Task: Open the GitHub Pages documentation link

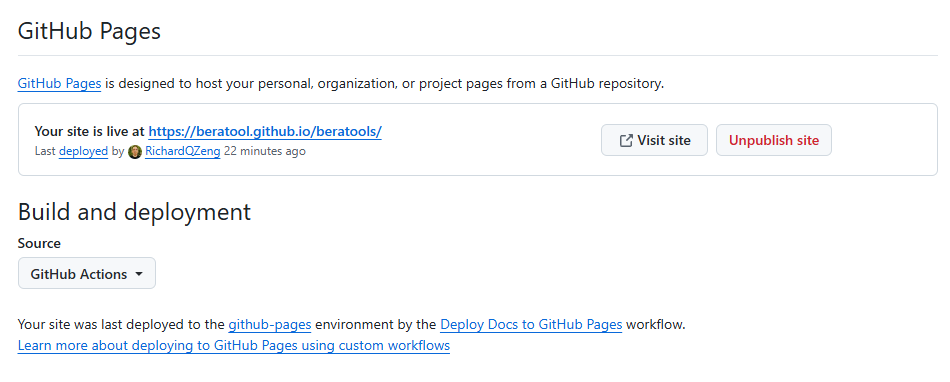Action: click(59, 84)
